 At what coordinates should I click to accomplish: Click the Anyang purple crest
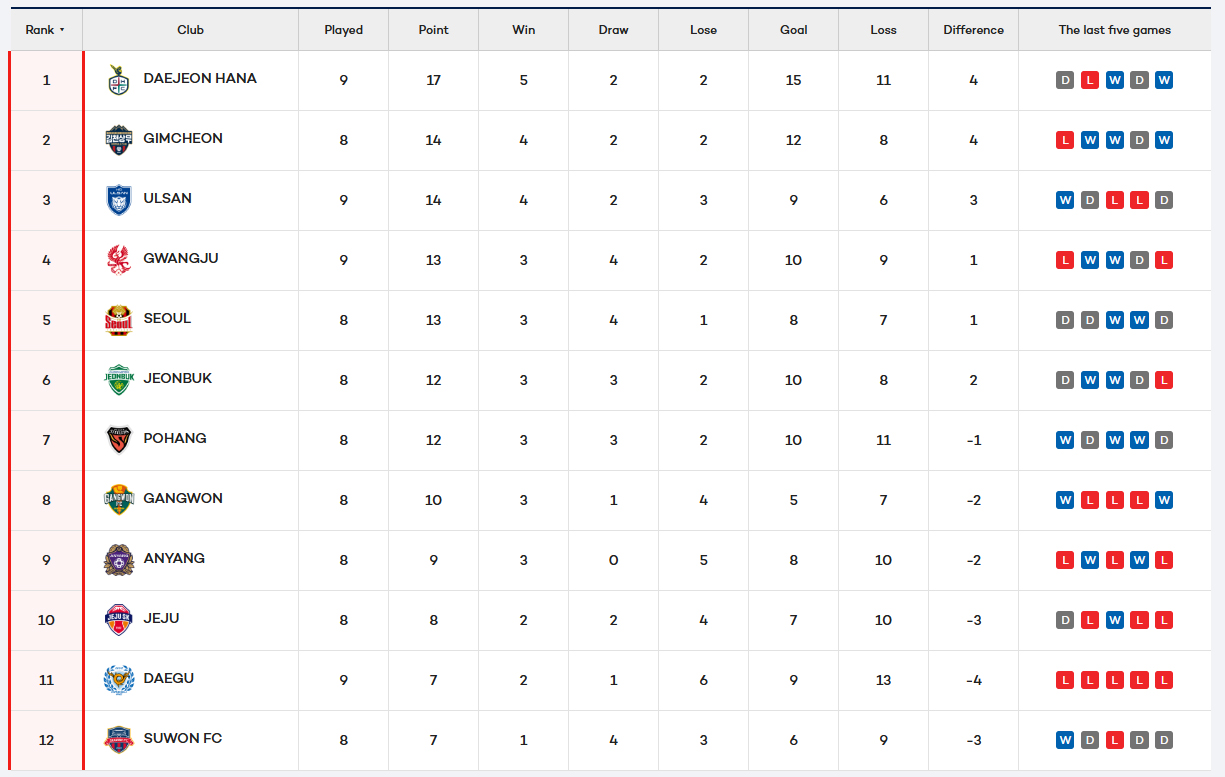[x=118, y=560]
